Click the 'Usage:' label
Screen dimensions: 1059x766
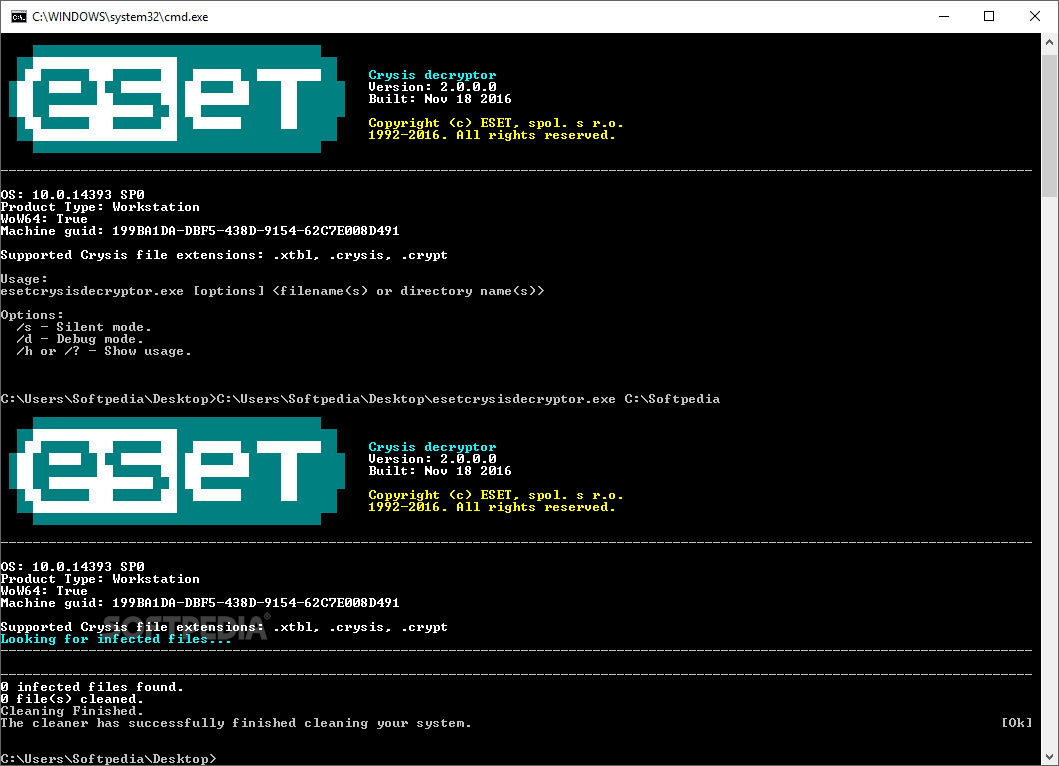(x=24, y=279)
